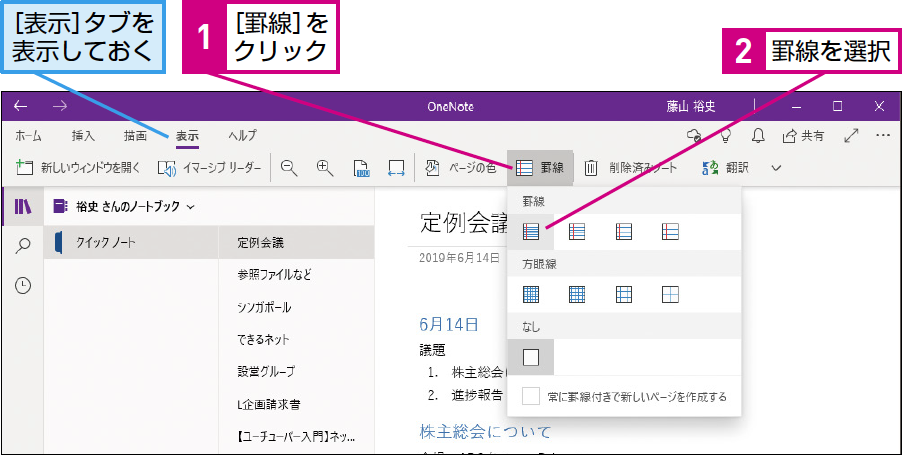Launch Immersive Reader (イマーシブ リーダー)
The height and width of the screenshot is (455, 902).
tap(209, 168)
